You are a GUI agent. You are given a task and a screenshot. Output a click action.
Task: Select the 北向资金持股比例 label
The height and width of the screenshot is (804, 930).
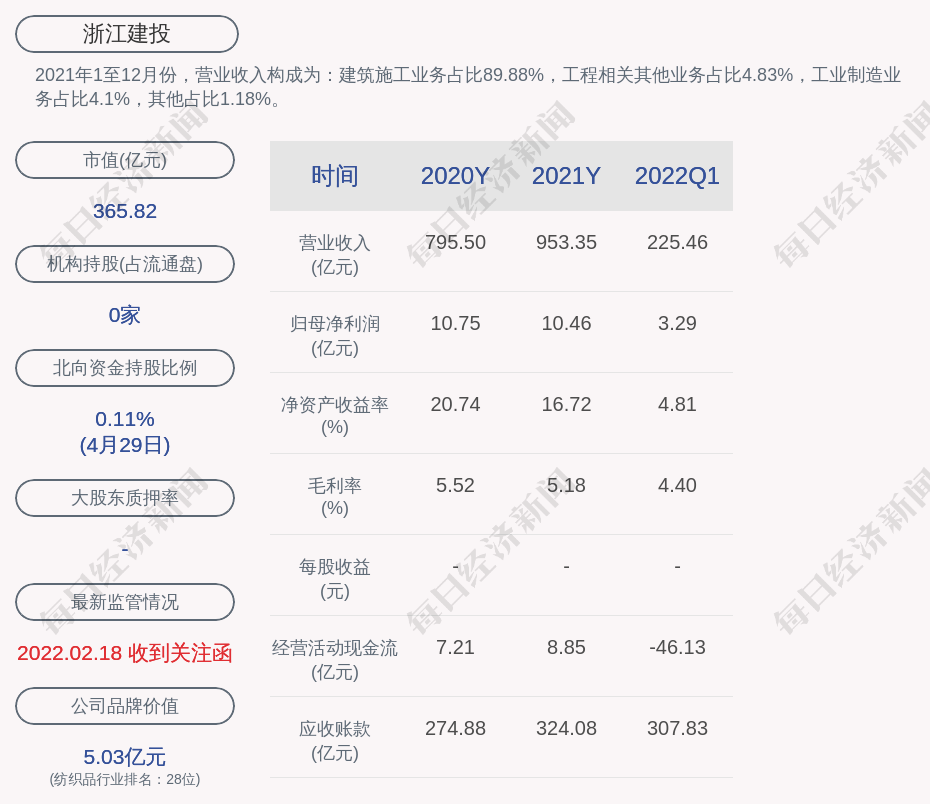click(125, 368)
